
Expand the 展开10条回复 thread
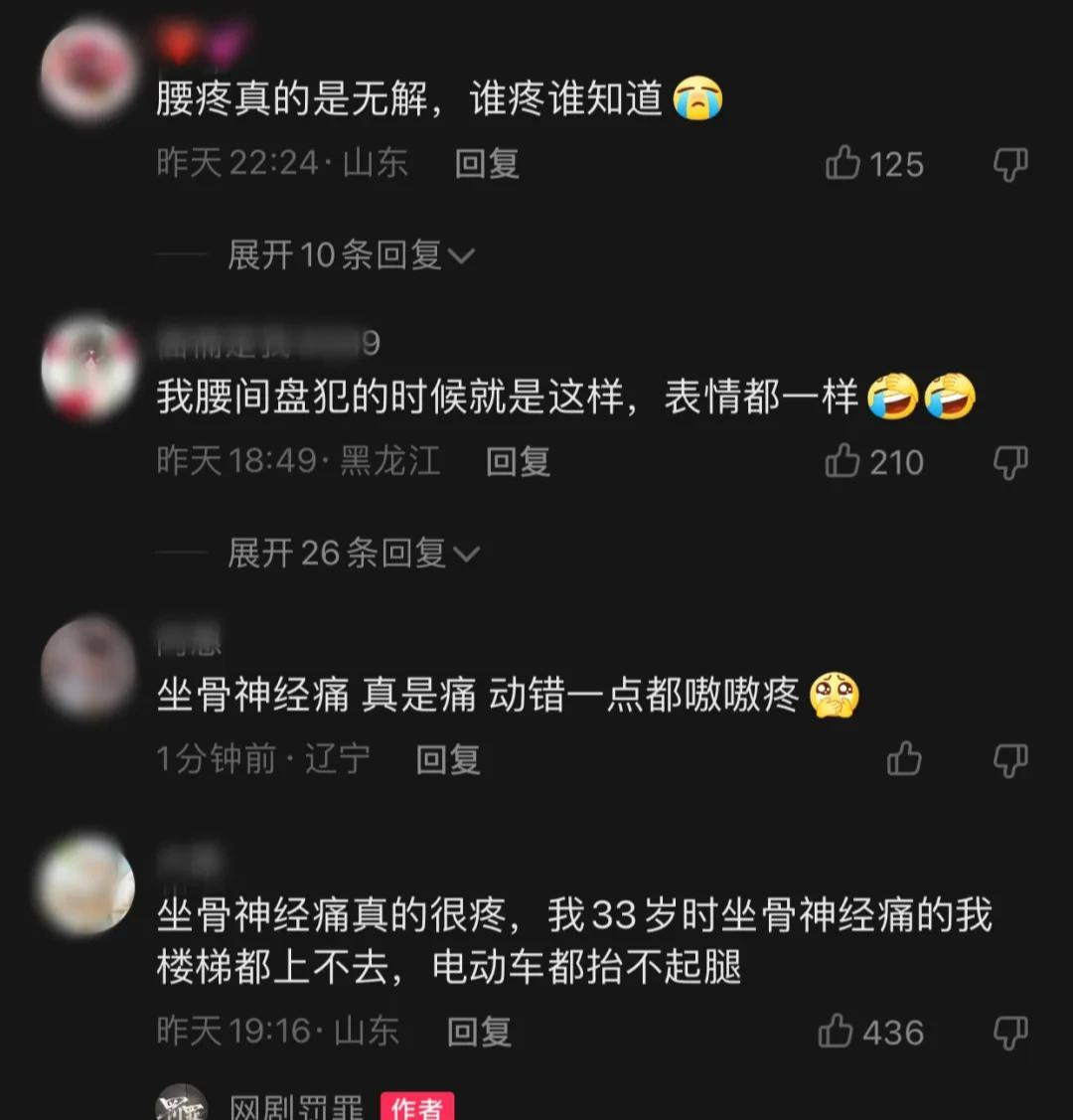pos(351,255)
